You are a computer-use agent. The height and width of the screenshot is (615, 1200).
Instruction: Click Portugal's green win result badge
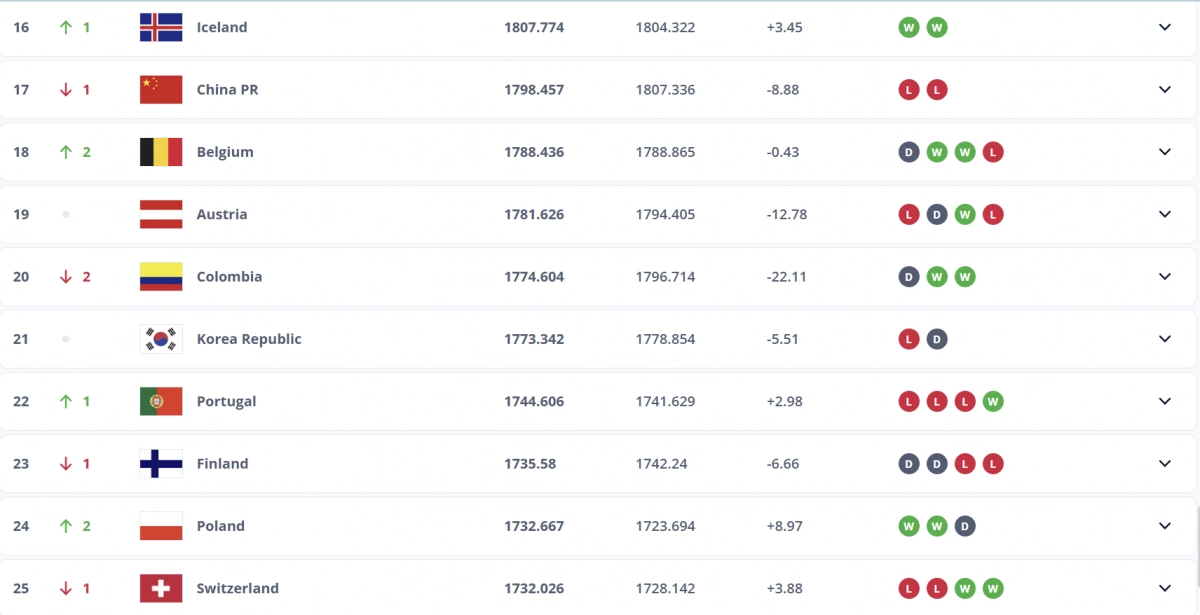(993, 401)
